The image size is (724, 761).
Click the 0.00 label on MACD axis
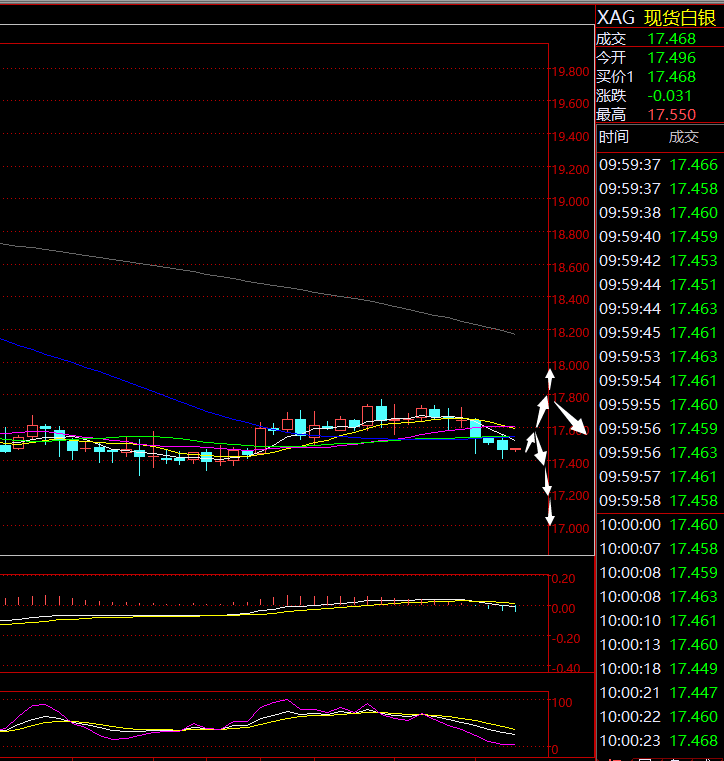(565, 608)
